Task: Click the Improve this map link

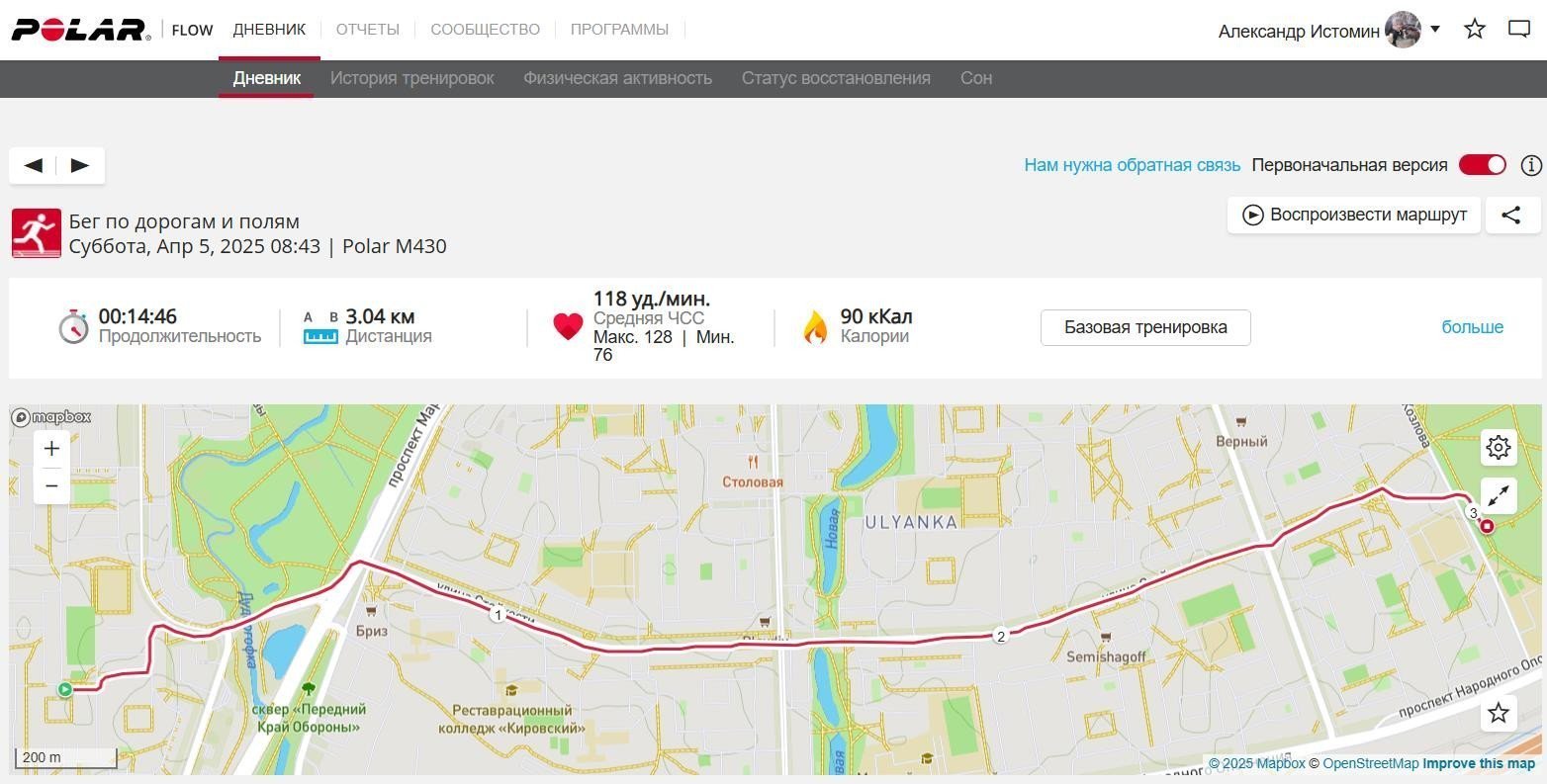Action: (1479, 763)
